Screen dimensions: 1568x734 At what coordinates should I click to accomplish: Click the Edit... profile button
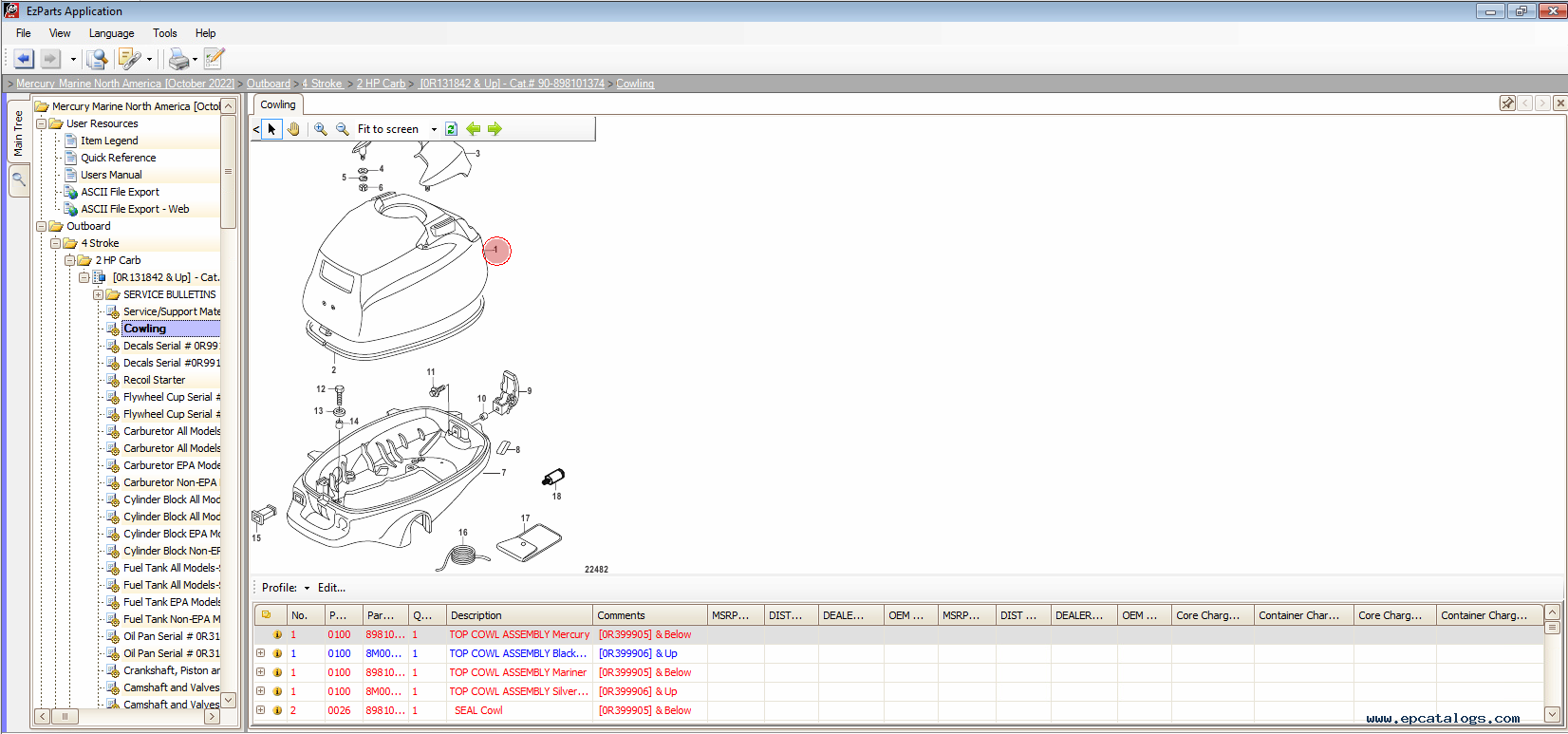click(x=331, y=588)
